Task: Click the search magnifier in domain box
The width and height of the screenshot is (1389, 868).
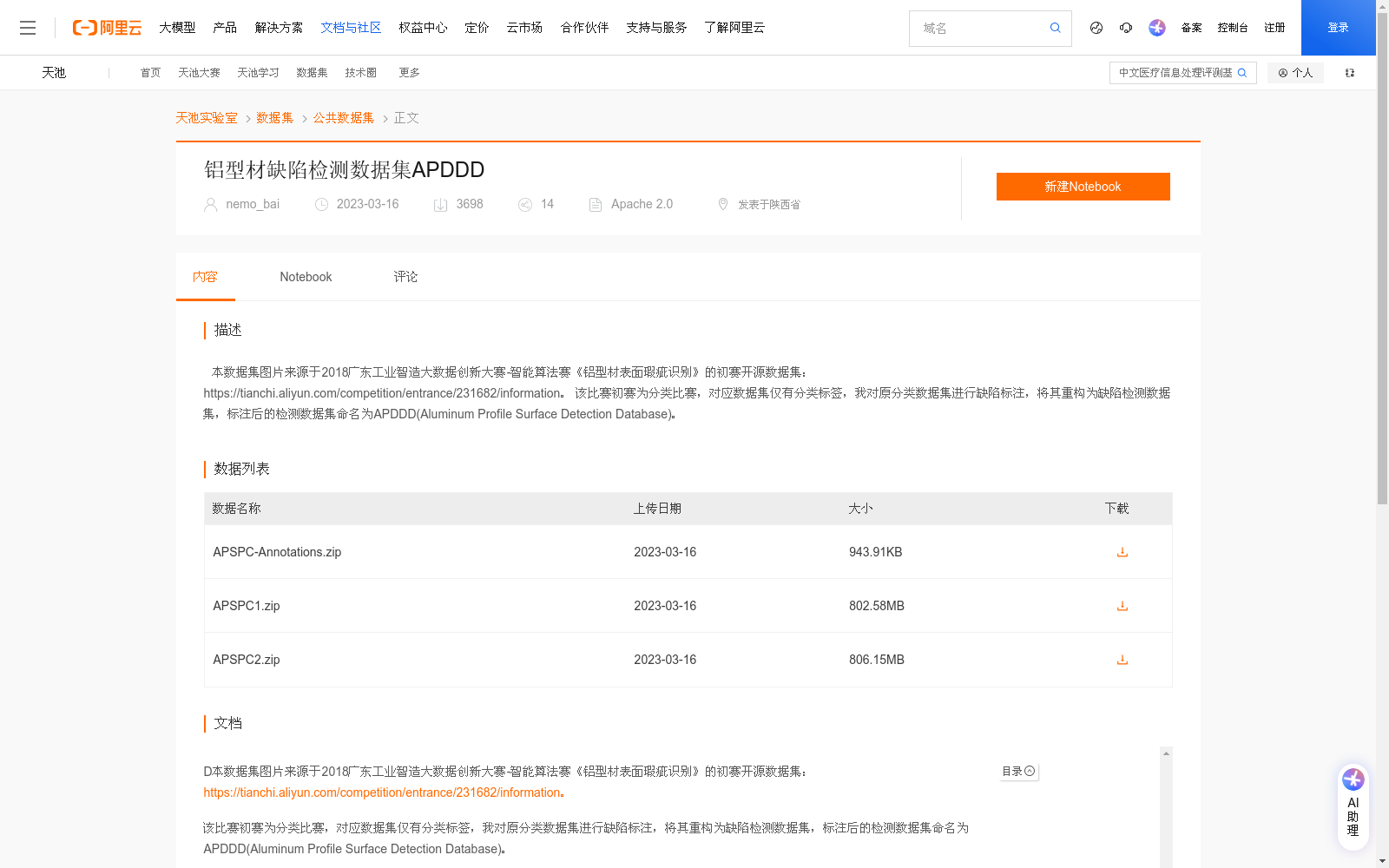Action: [x=1055, y=28]
